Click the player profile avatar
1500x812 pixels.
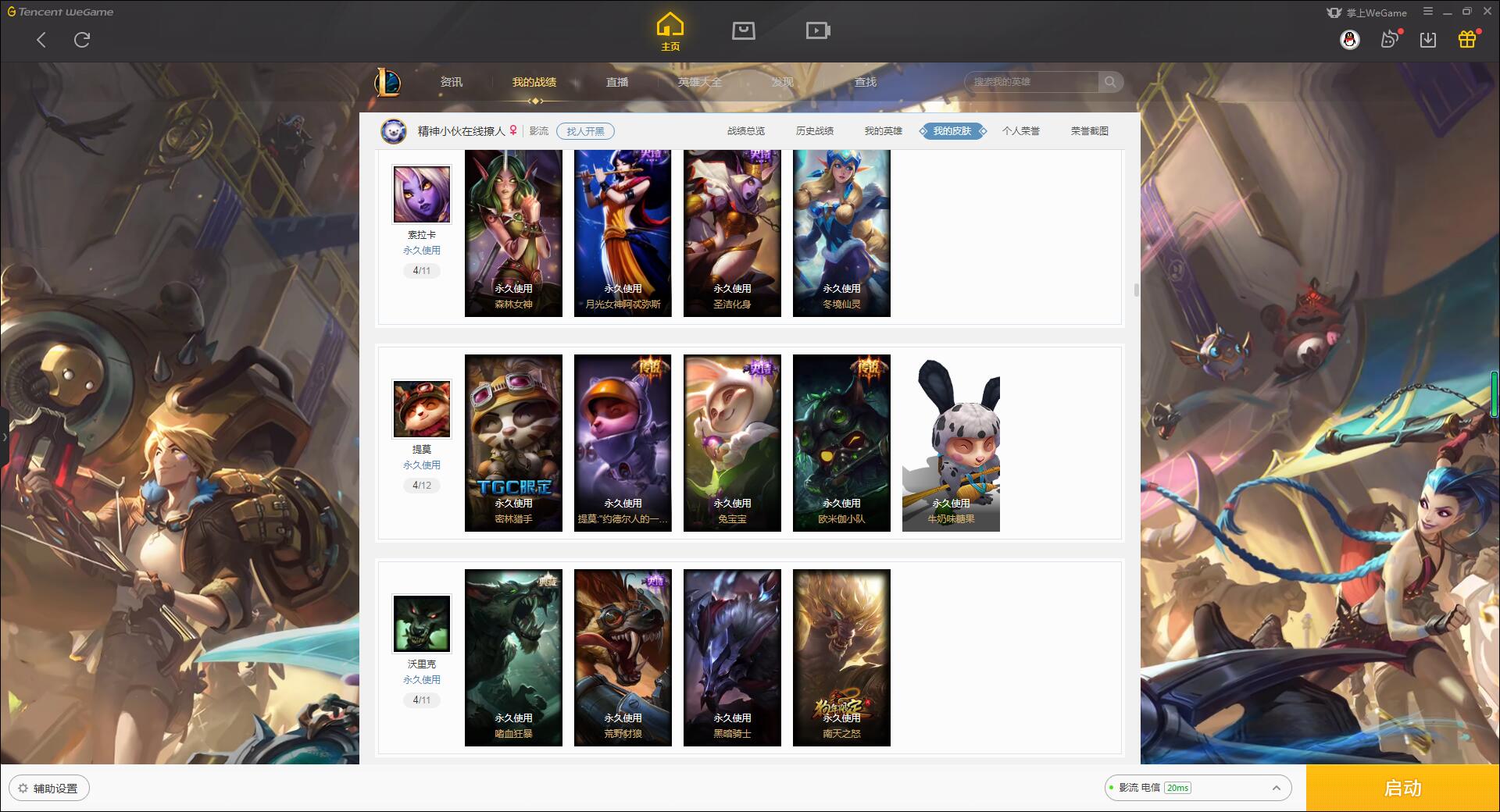pyautogui.click(x=394, y=131)
